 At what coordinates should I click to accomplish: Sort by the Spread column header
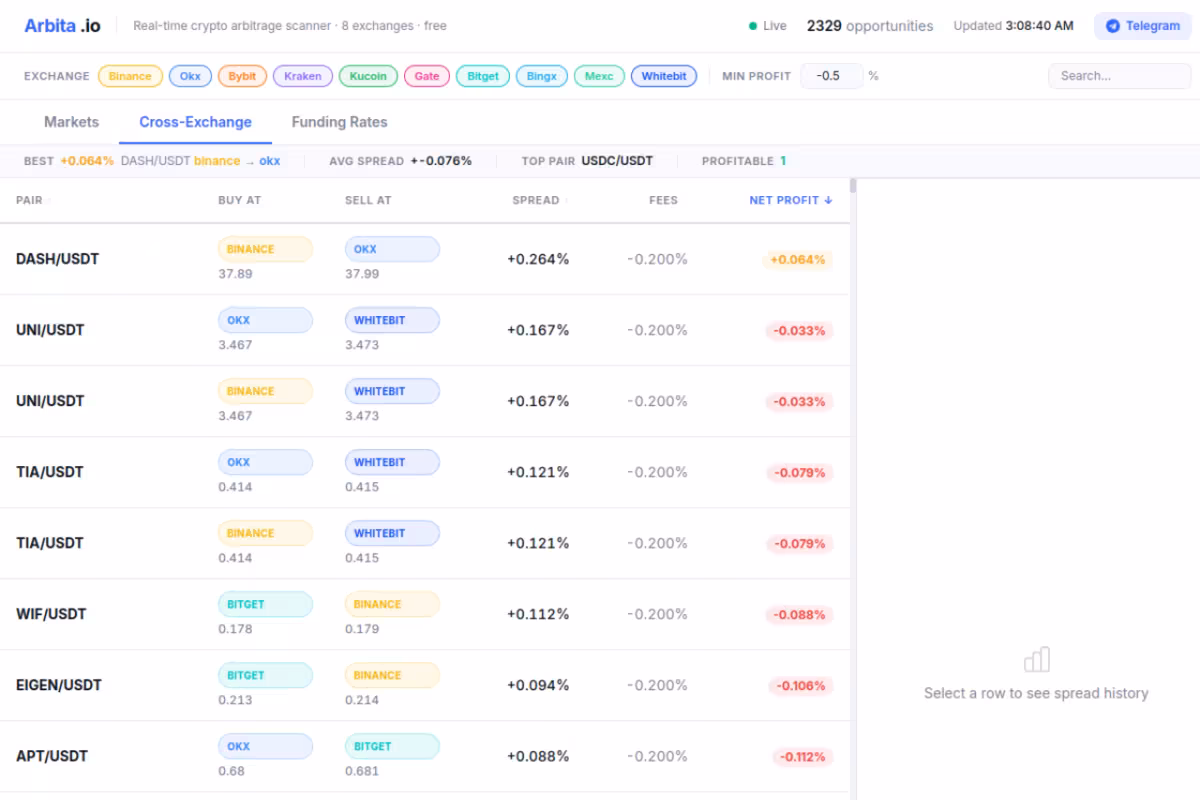coord(540,200)
